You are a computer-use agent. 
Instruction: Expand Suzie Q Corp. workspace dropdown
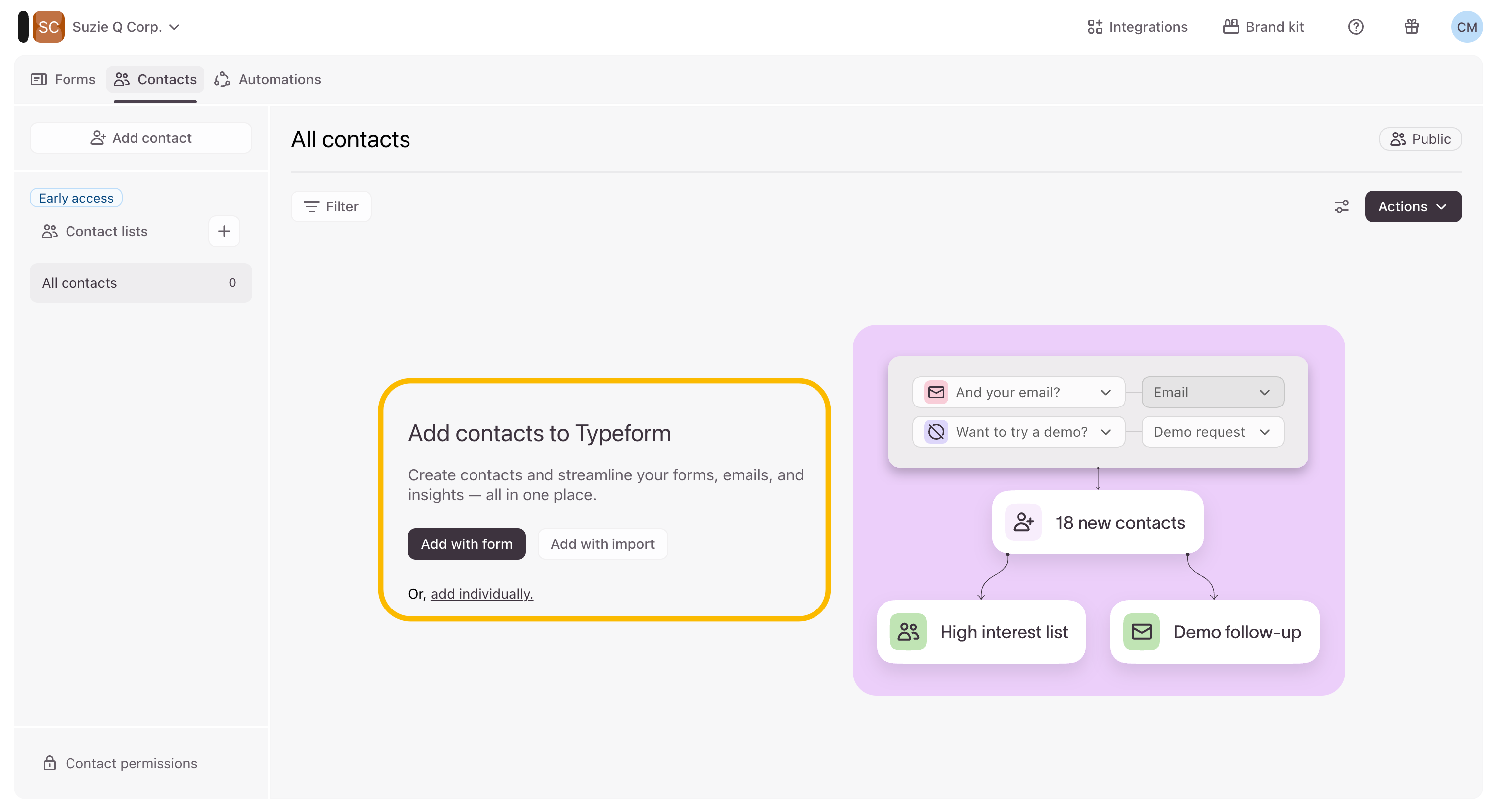tap(126, 27)
